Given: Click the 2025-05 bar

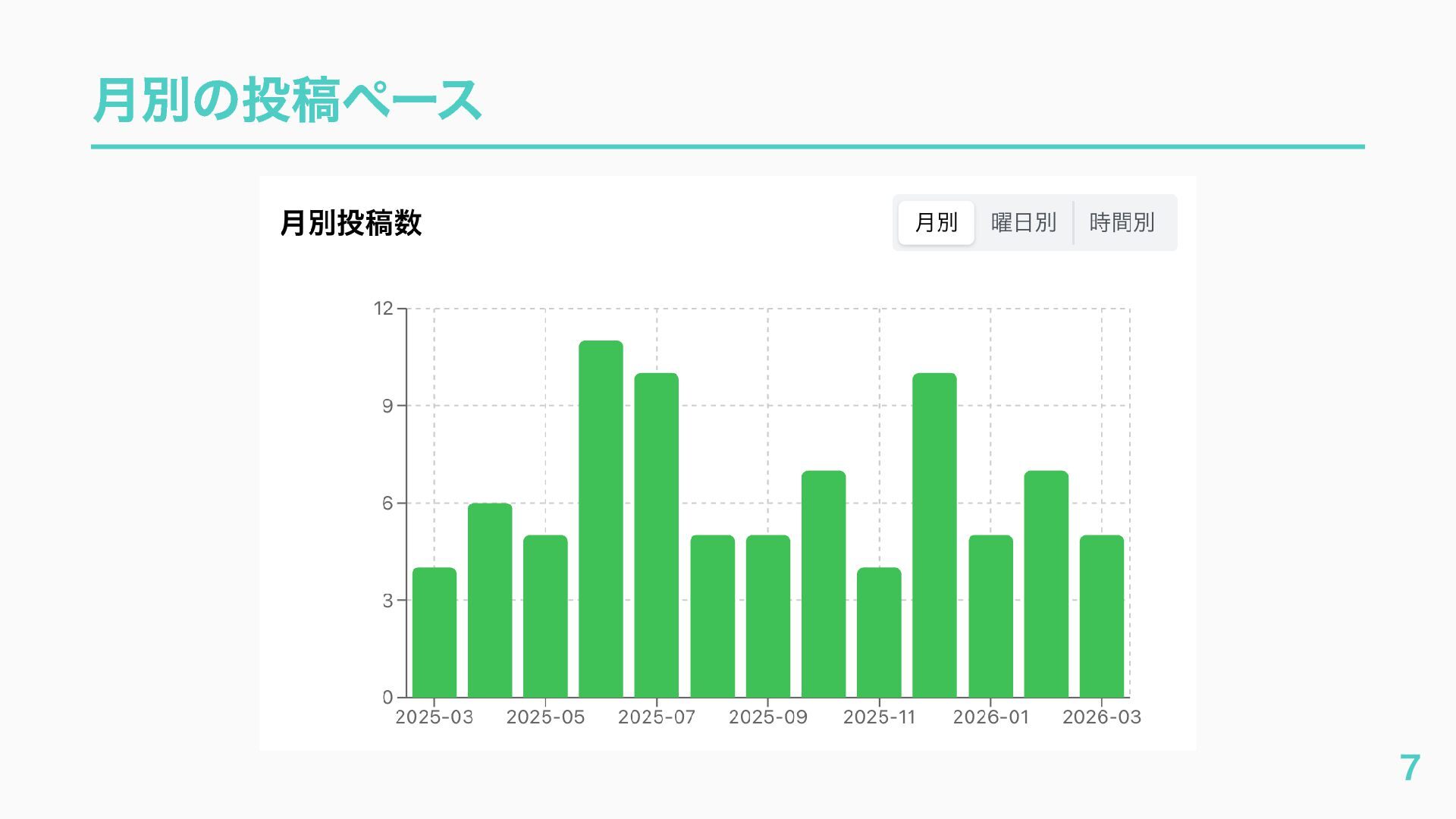Looking at the screenshot, I should (x=545, y=617).
